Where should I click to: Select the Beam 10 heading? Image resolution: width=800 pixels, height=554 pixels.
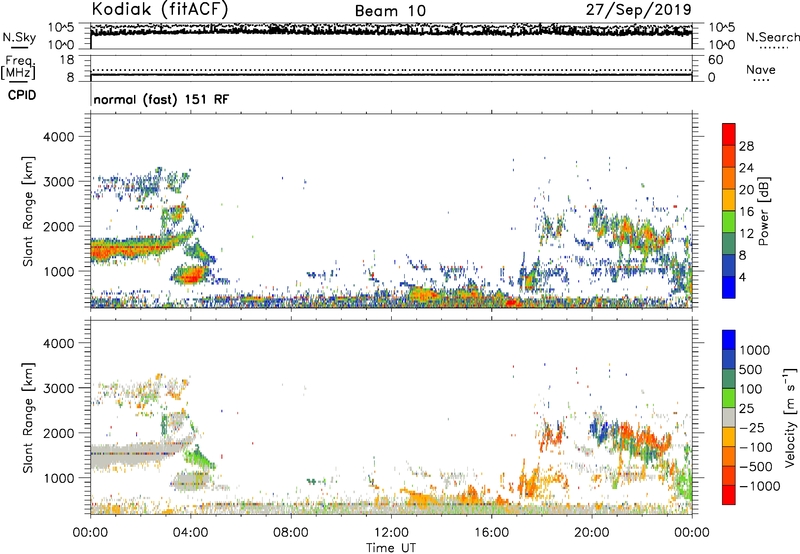click(x=390, y=11)
